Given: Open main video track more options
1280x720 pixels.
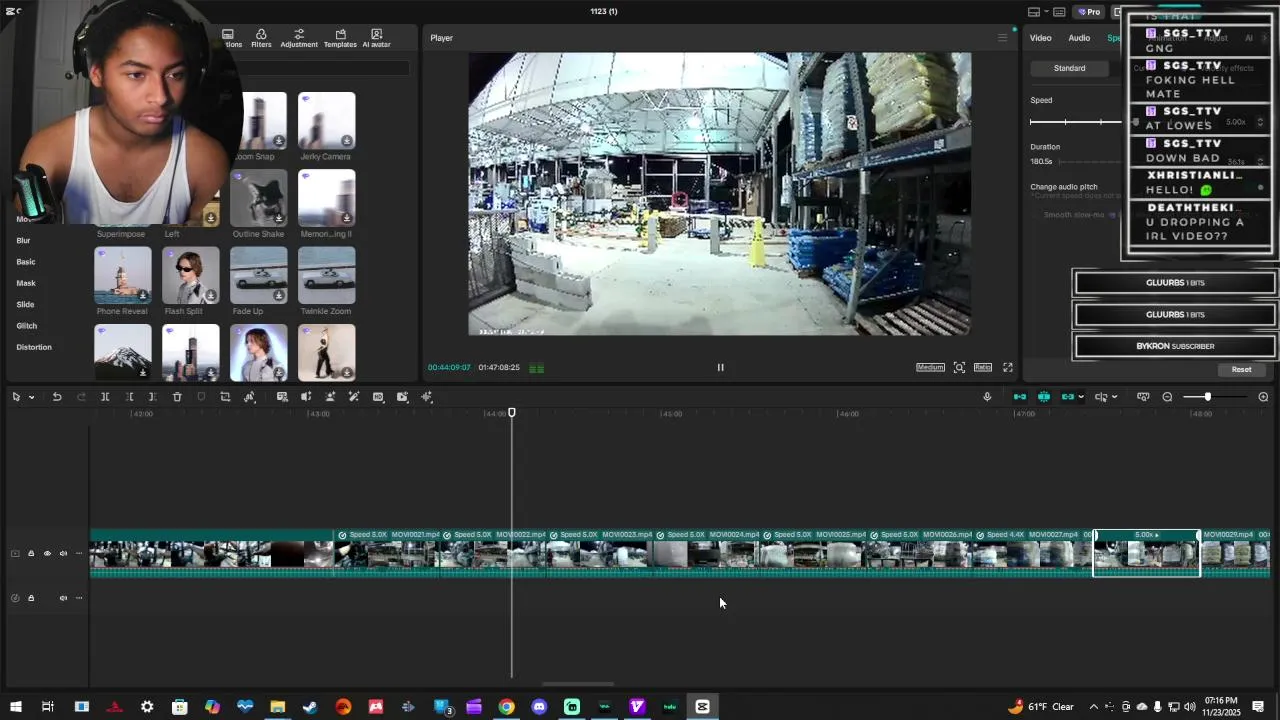Looking at the screenshot, I should [79, 553].
